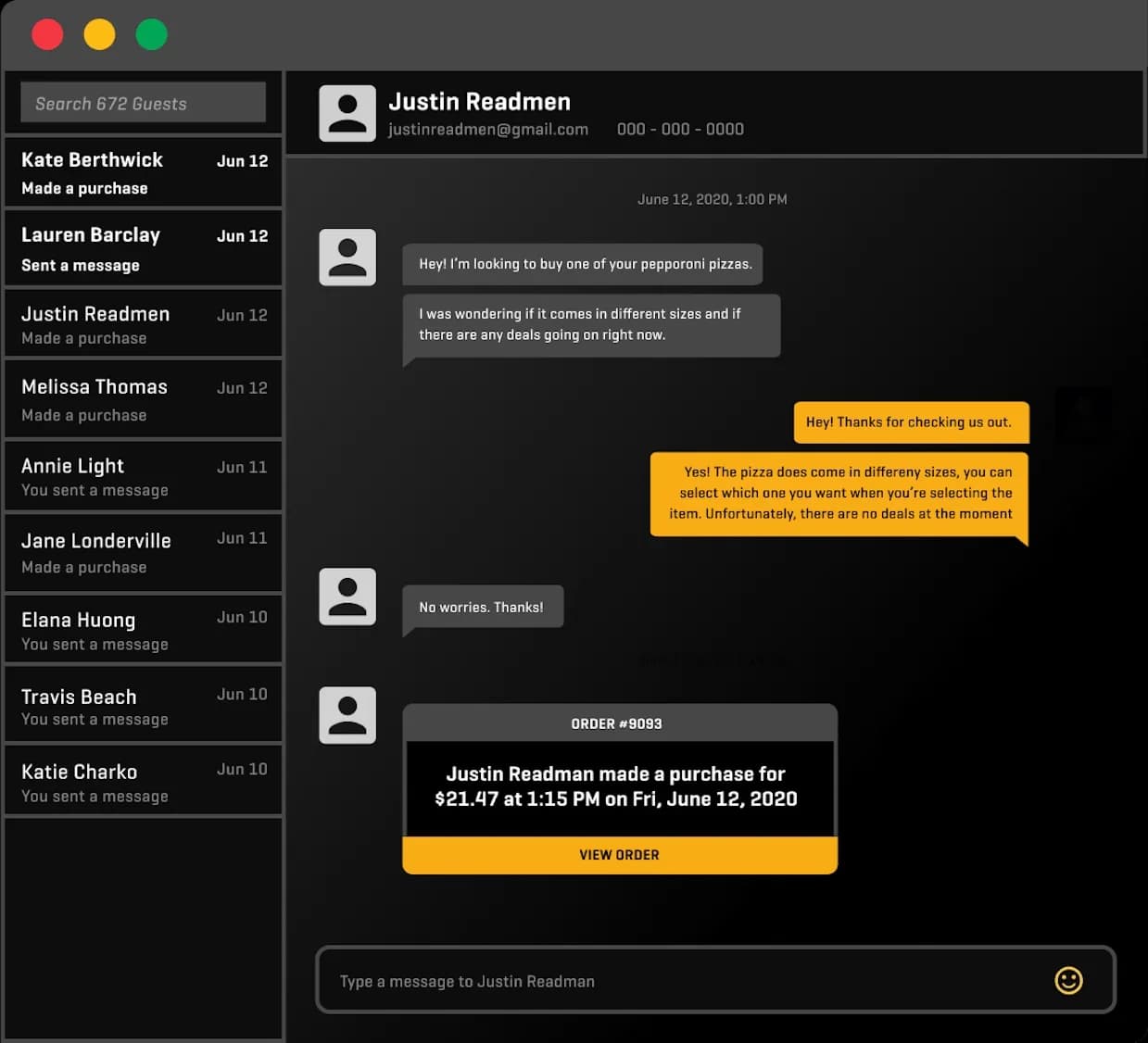This screenshot has height=1043, width=1148.
Task: Select Annie Light in guest list
Action: [143, 476]
